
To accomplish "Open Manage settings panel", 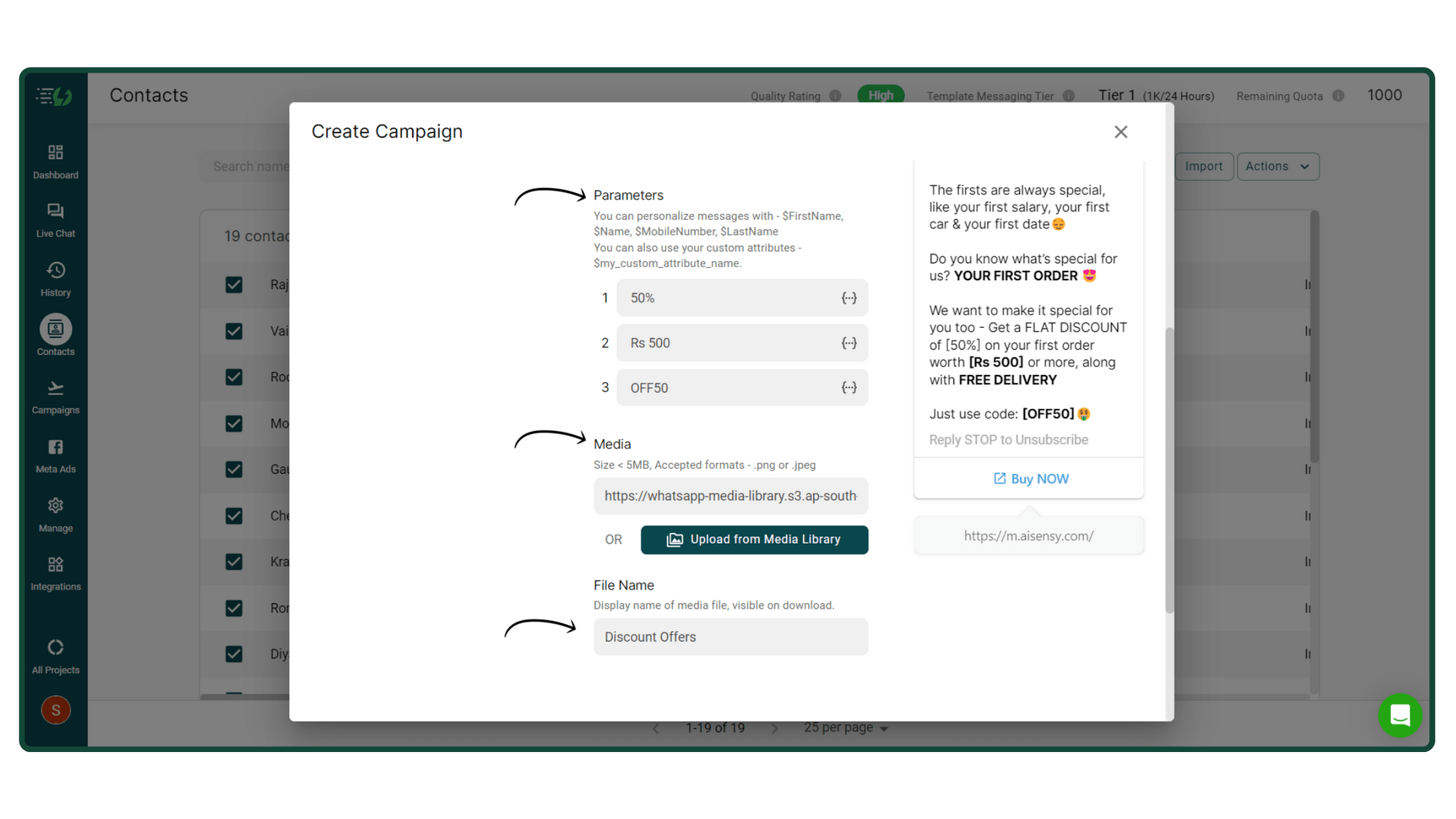I will [55, 513].
